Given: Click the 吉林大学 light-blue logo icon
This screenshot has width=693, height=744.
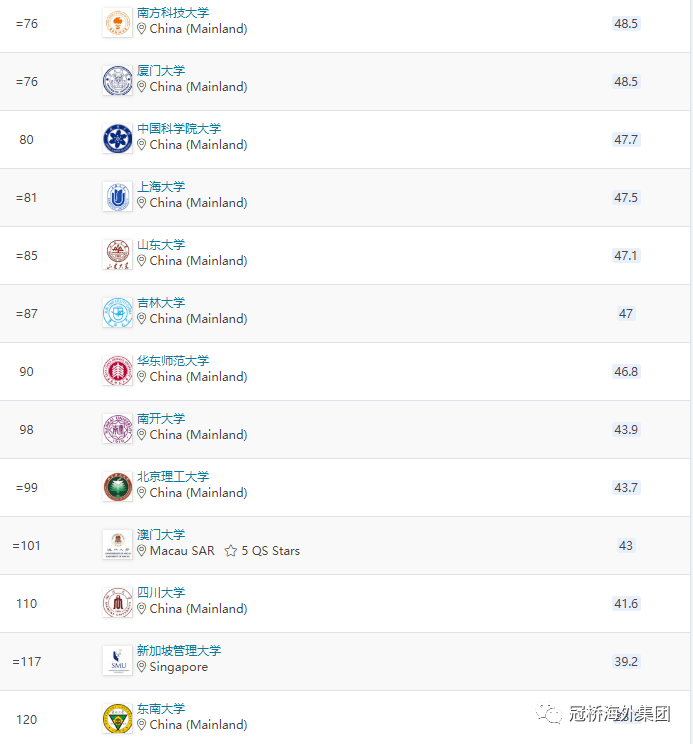Looking at the screenshot, I should pos(118,313).
